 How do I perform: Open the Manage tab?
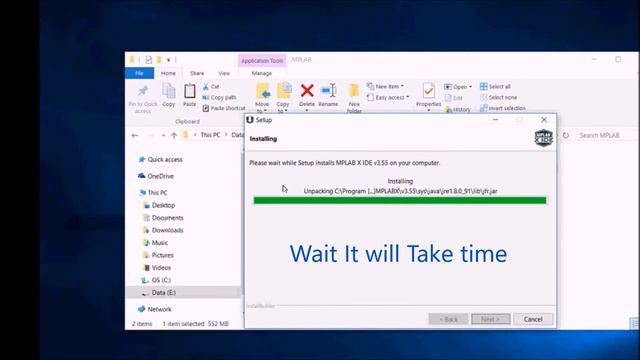point(262,73)
